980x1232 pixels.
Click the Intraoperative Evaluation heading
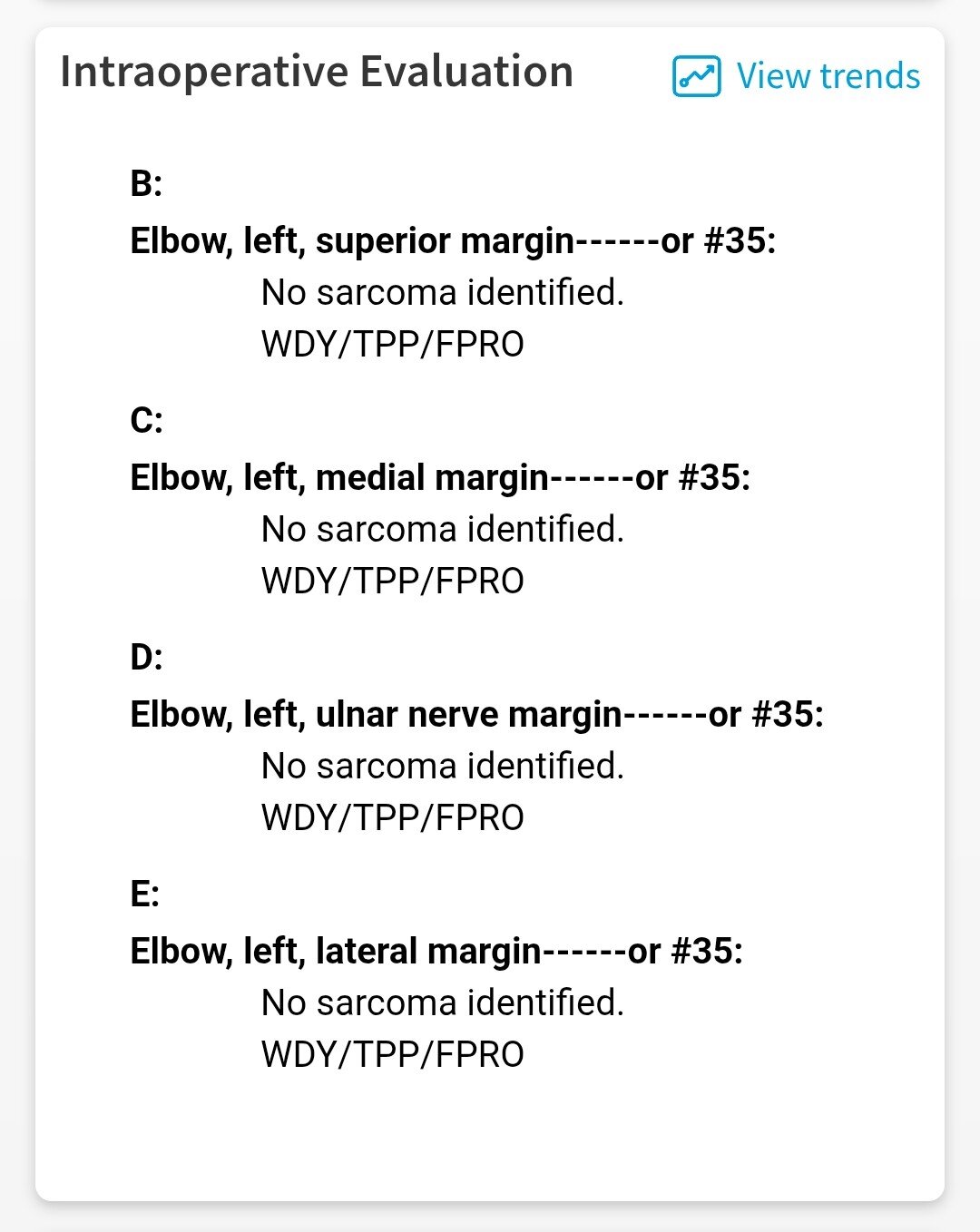(x=317, y=72)
